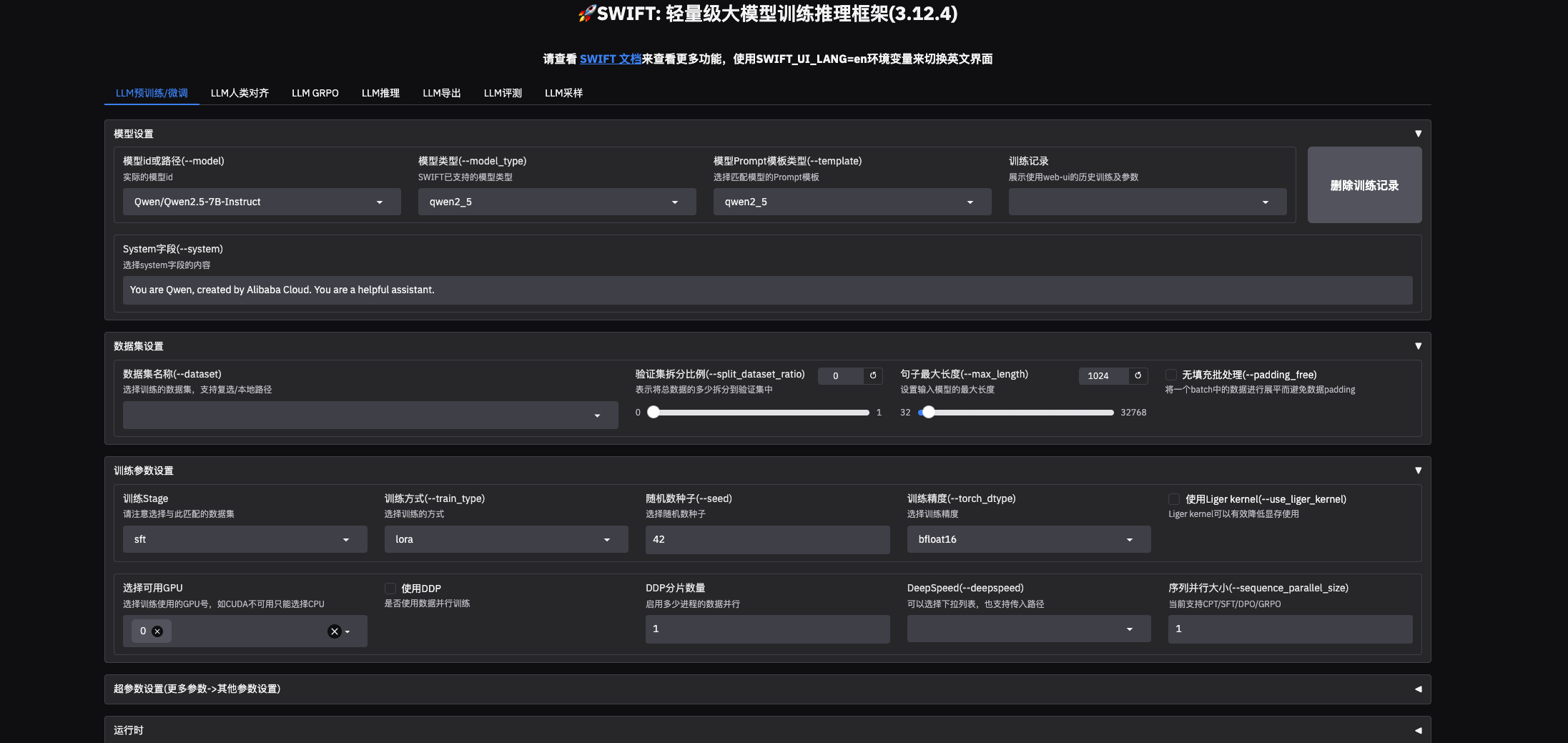Viewport: 1568px width, 743px height.
Task: Open the 训练记录 dropdown
Action: coord(1148,202)
